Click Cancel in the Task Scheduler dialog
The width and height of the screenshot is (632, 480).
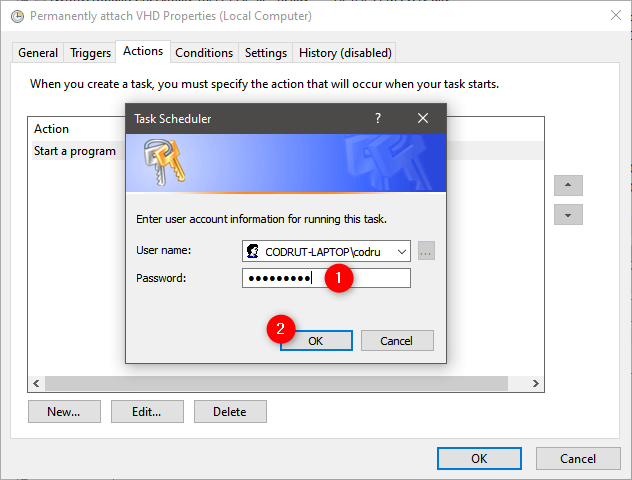tap(397, 341)
